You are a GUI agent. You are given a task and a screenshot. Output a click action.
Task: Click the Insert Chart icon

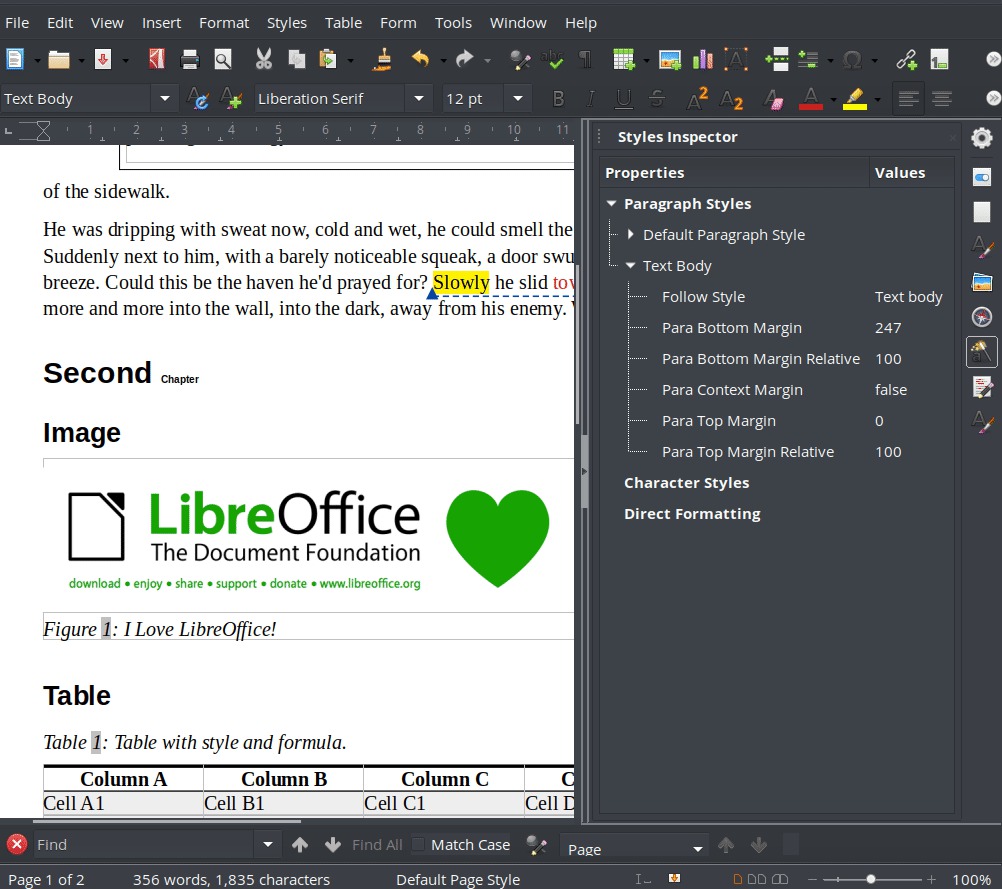click(702, 59)
